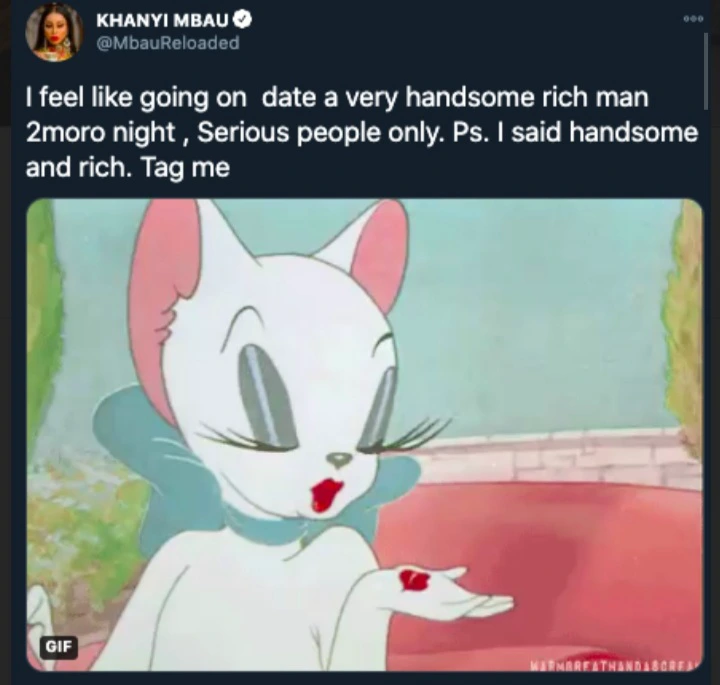This screenshot has width=720, height=685.
Task: Play the cartoon cat GIF
Action: (364, 435)
